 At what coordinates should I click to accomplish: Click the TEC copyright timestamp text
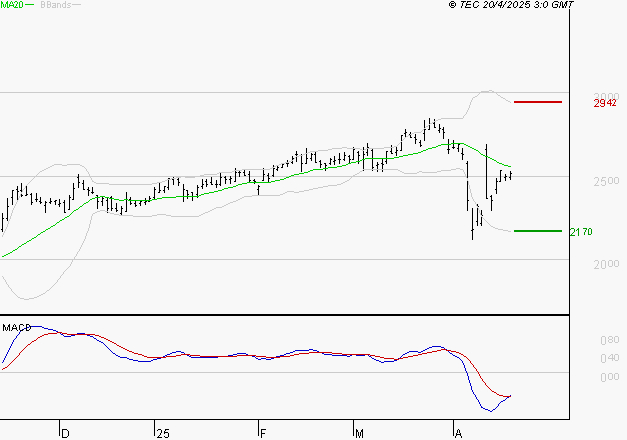[x=511, y=5]
